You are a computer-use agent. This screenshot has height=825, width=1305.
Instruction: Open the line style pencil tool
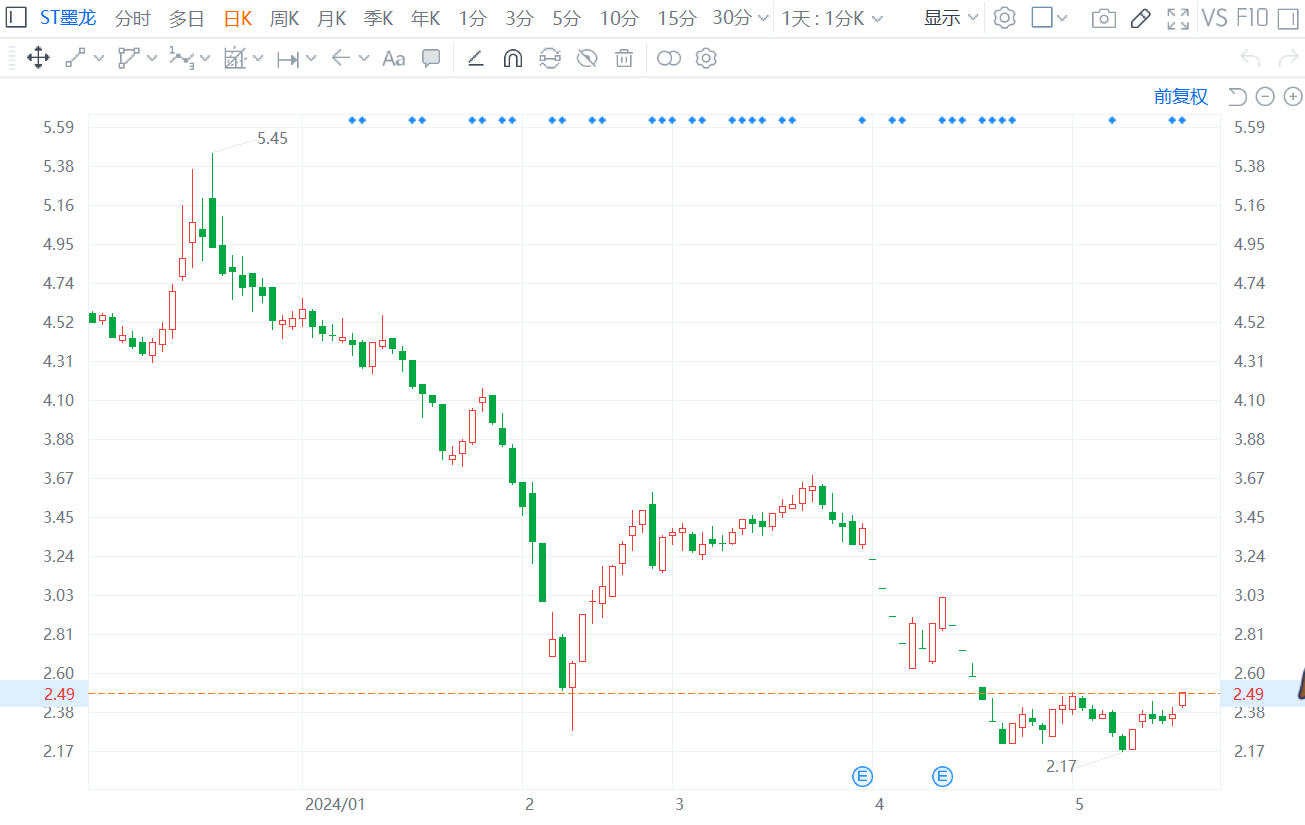[476, 58]
